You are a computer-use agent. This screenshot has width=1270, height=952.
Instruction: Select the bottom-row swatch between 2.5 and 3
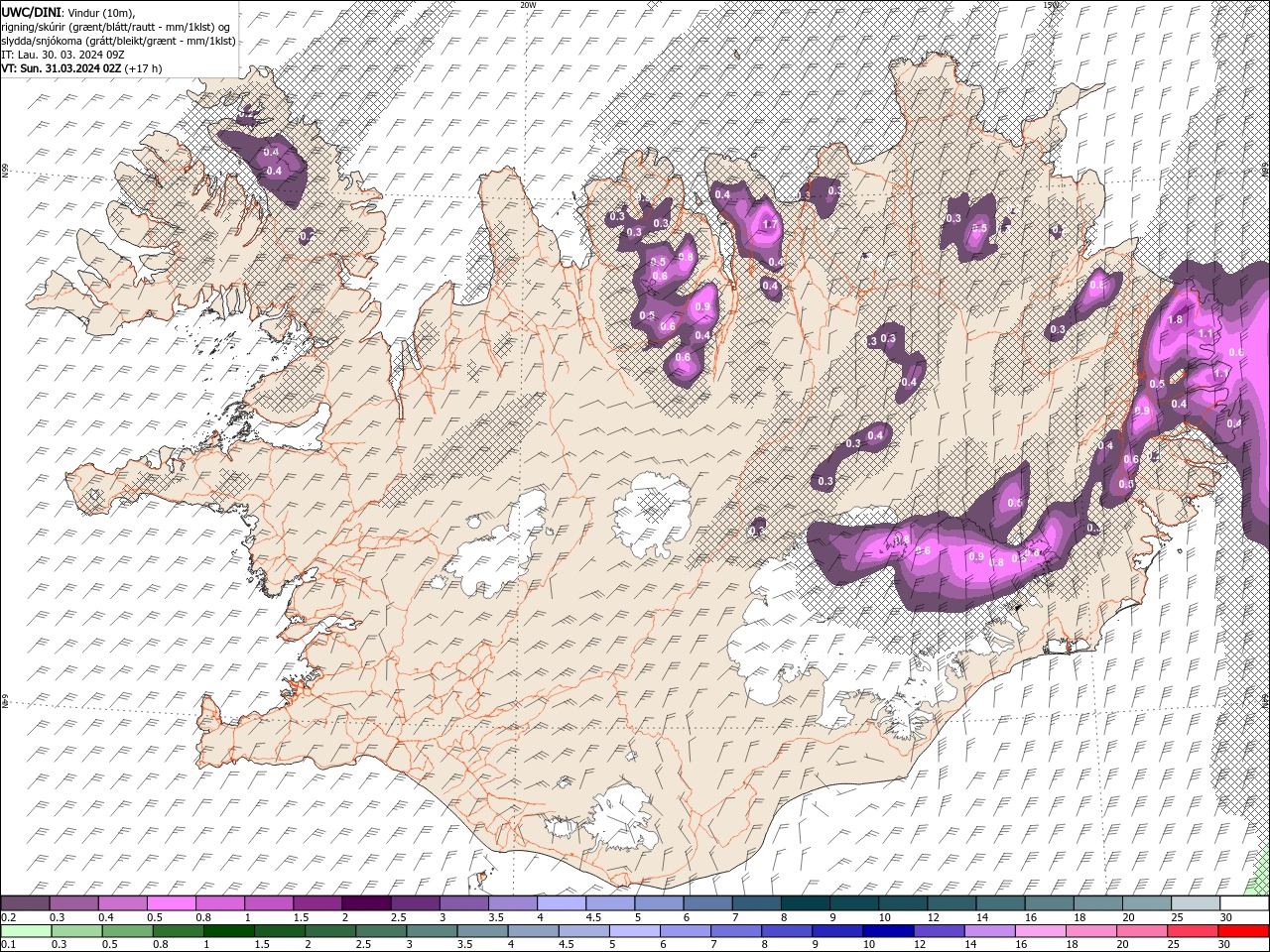(381, 931)
